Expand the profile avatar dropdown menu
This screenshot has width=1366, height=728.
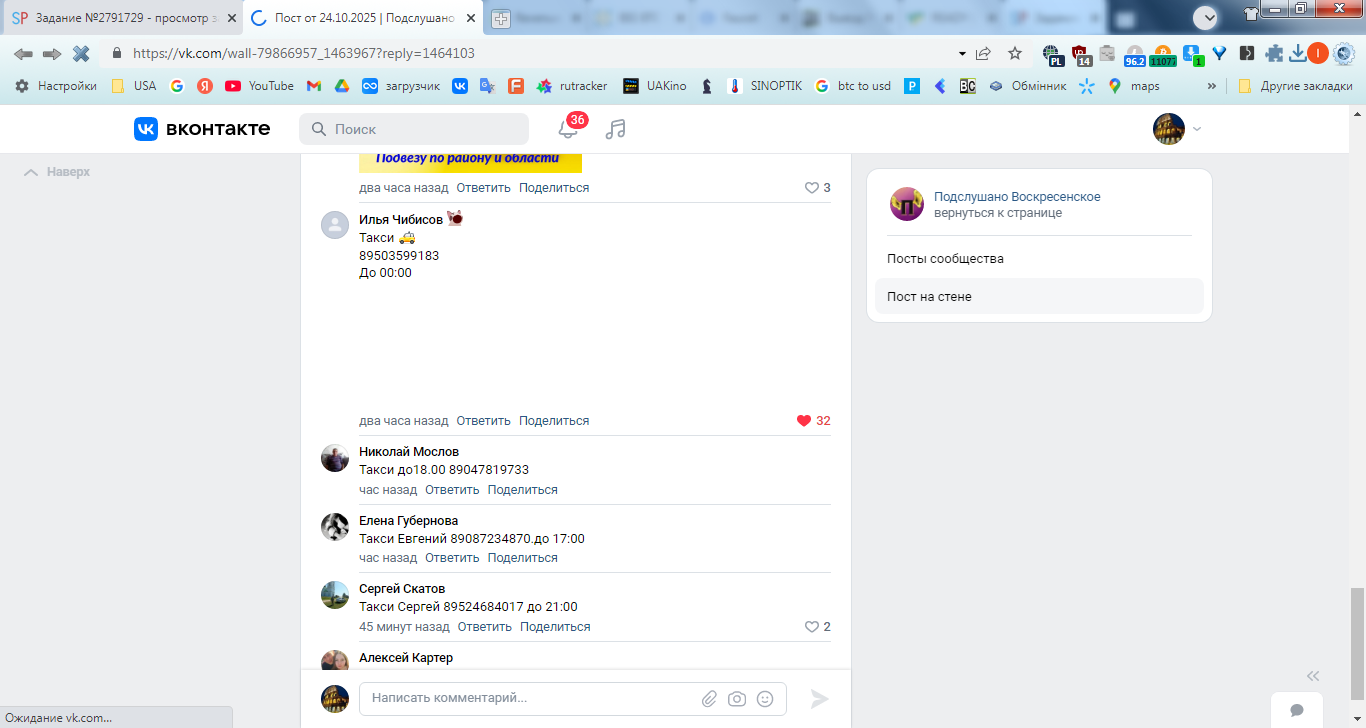pyautogui.click(x=1178, y=129)
